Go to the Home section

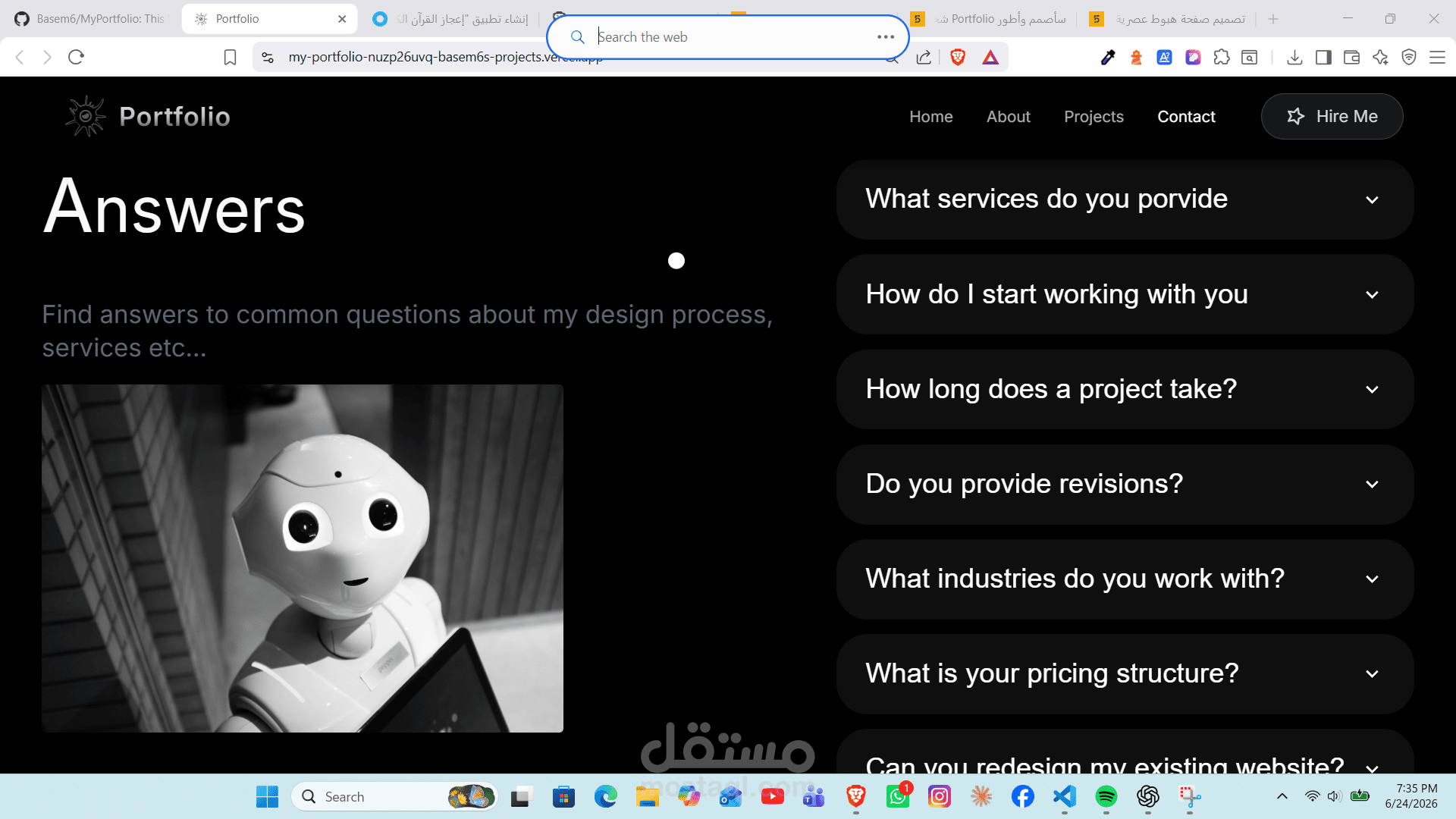(931, 116)
